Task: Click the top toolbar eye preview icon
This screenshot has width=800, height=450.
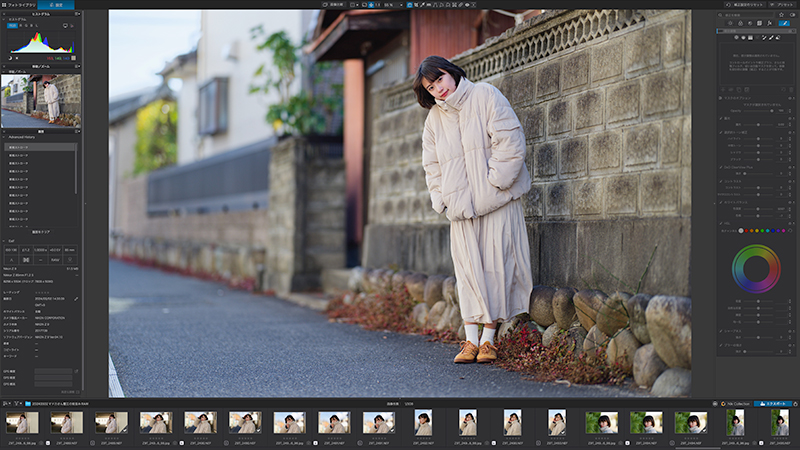Action: pos(467,5)
